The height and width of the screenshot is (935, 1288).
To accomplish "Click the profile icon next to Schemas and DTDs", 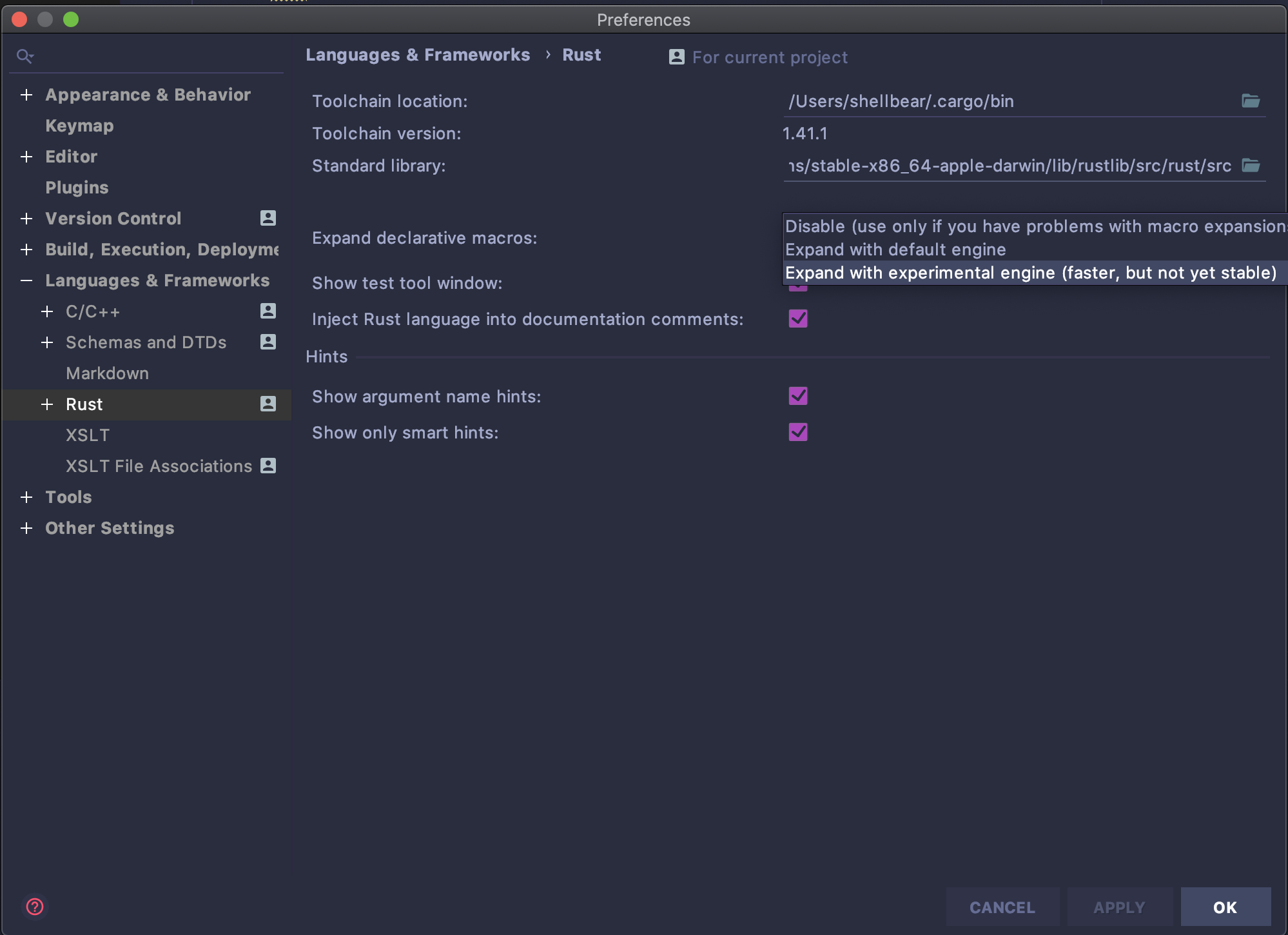I will coord(268,342).
